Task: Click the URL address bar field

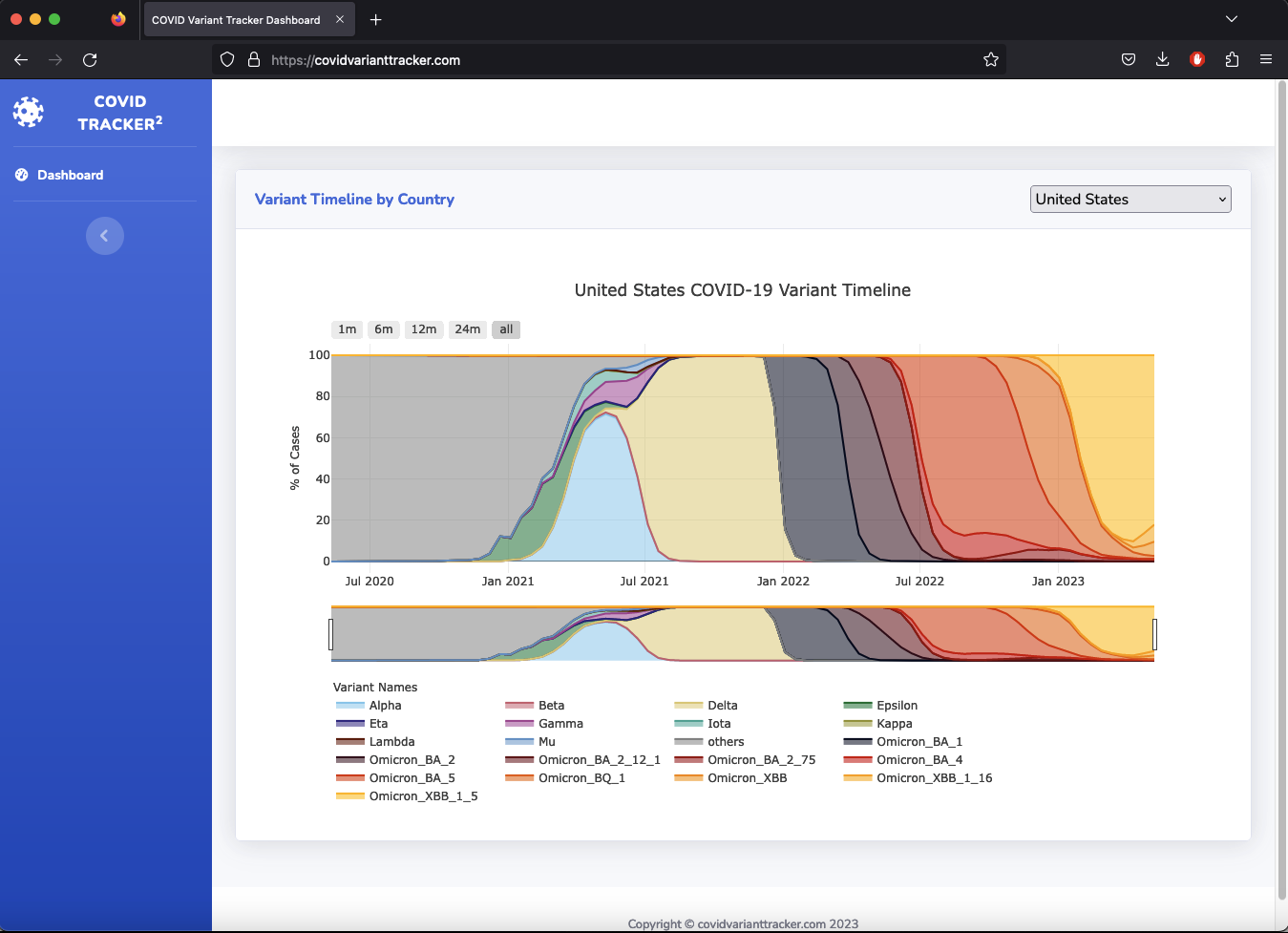Action: click(621, 59)
